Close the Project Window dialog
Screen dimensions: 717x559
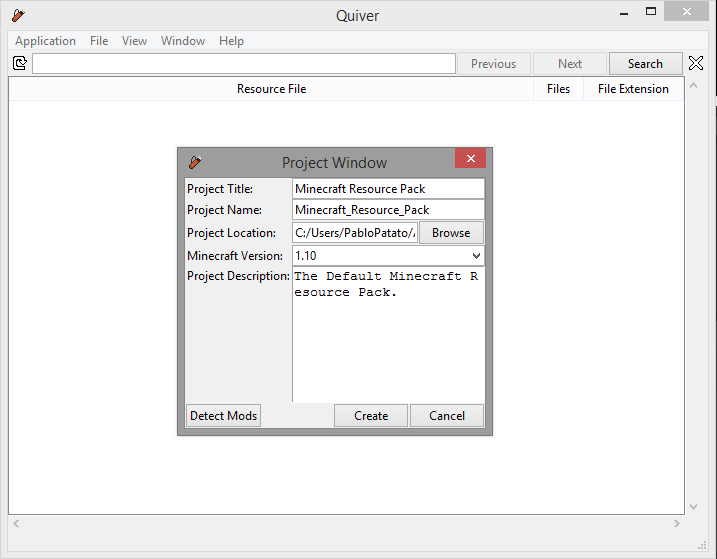(471, 158)
